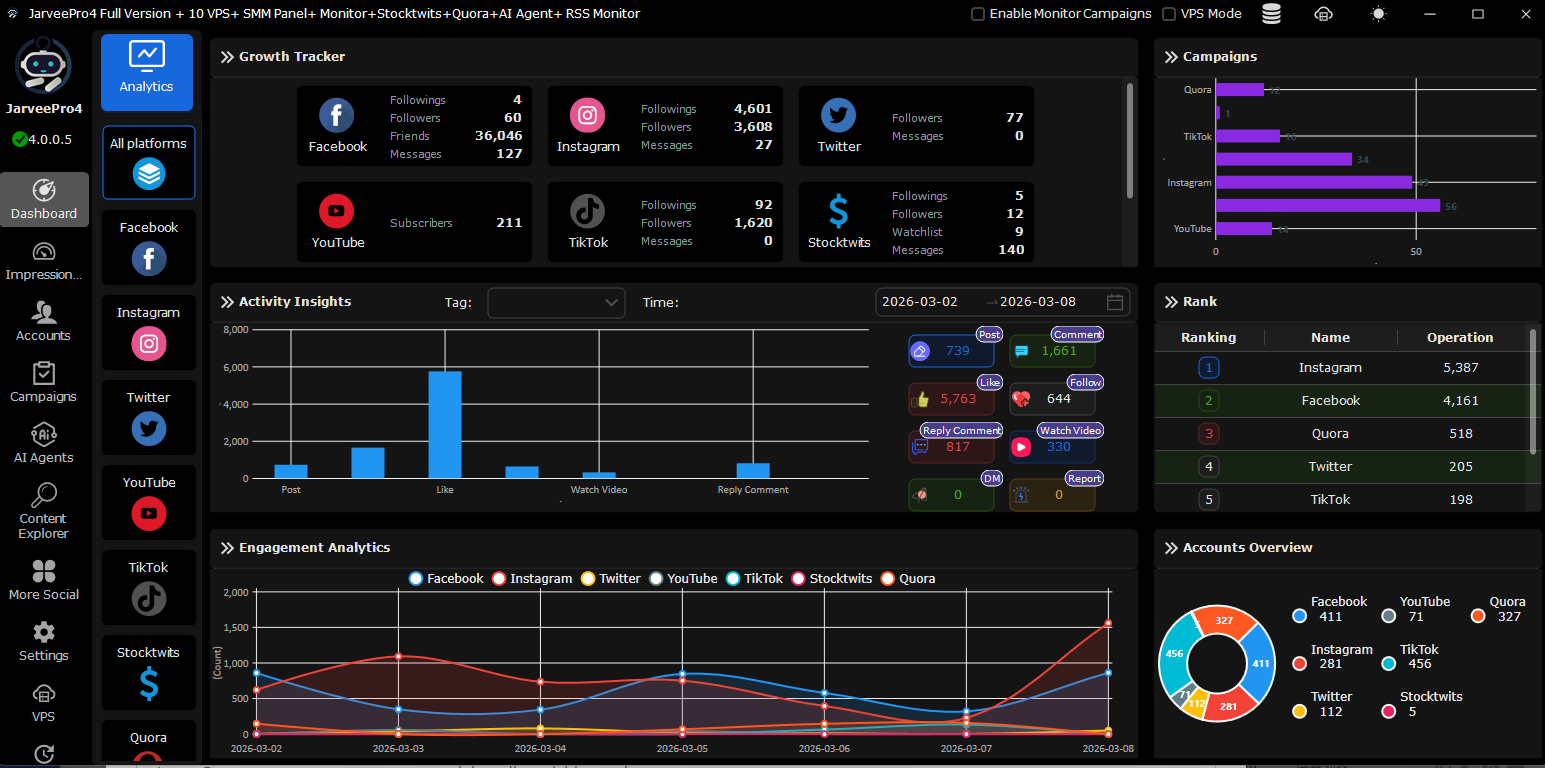This screenshot has width=1545, height=768.
Task: Open Content Explorer from sidebar
Action: point(43,510)
